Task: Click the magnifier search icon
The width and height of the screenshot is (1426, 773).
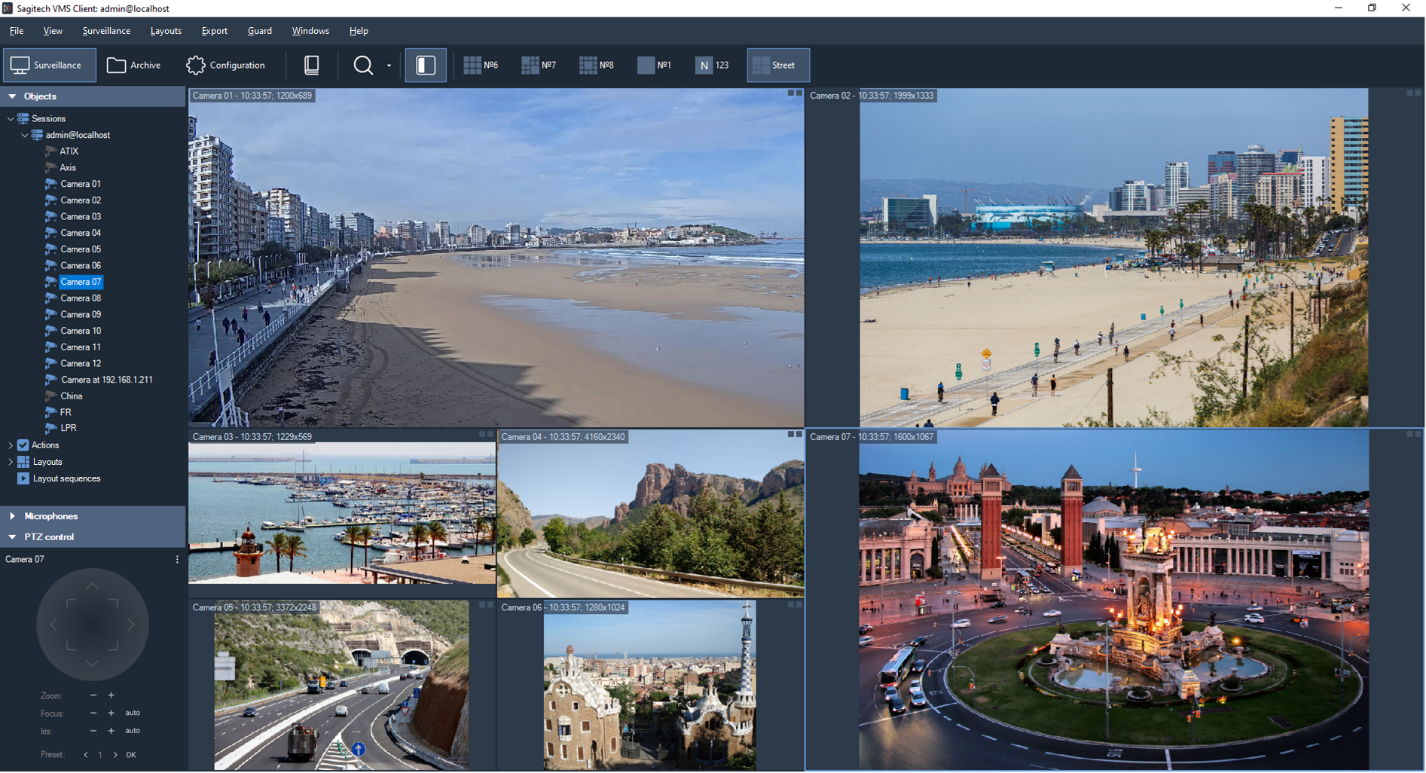Action: tap(363, 65)
